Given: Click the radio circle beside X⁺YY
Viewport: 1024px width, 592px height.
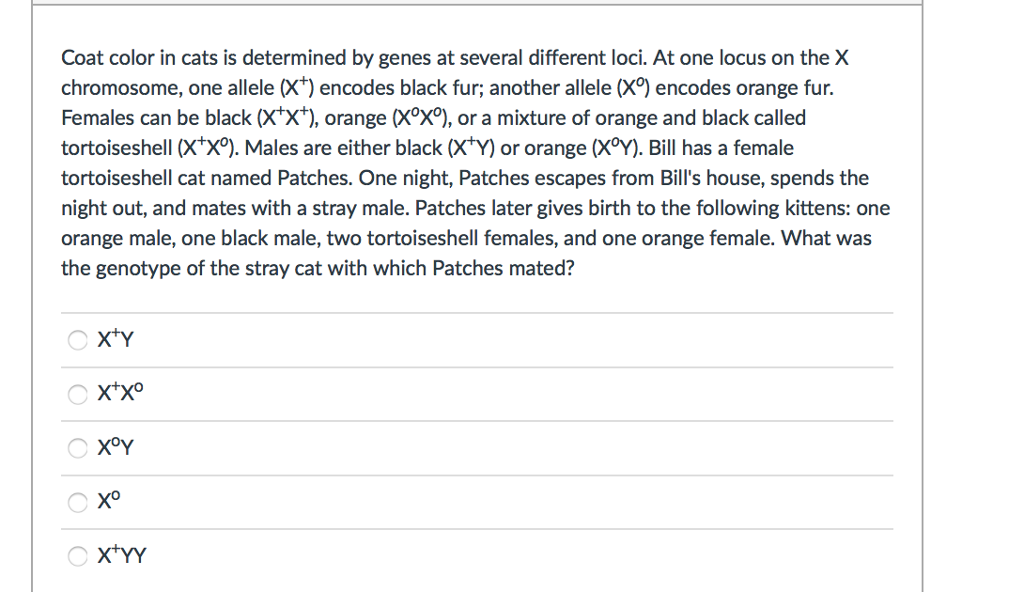Looking at the screenshot, I should click(x=77, y=556).
